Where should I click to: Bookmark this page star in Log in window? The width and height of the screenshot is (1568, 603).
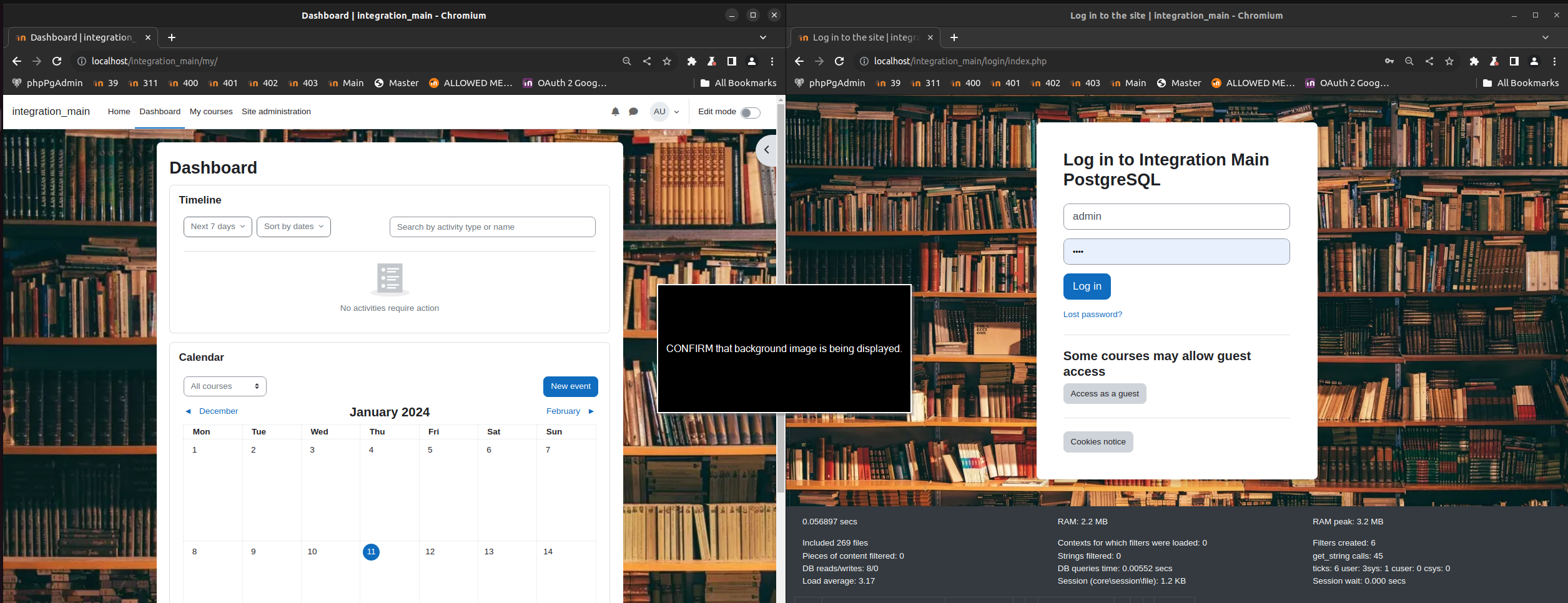(x=1449, y=61)
